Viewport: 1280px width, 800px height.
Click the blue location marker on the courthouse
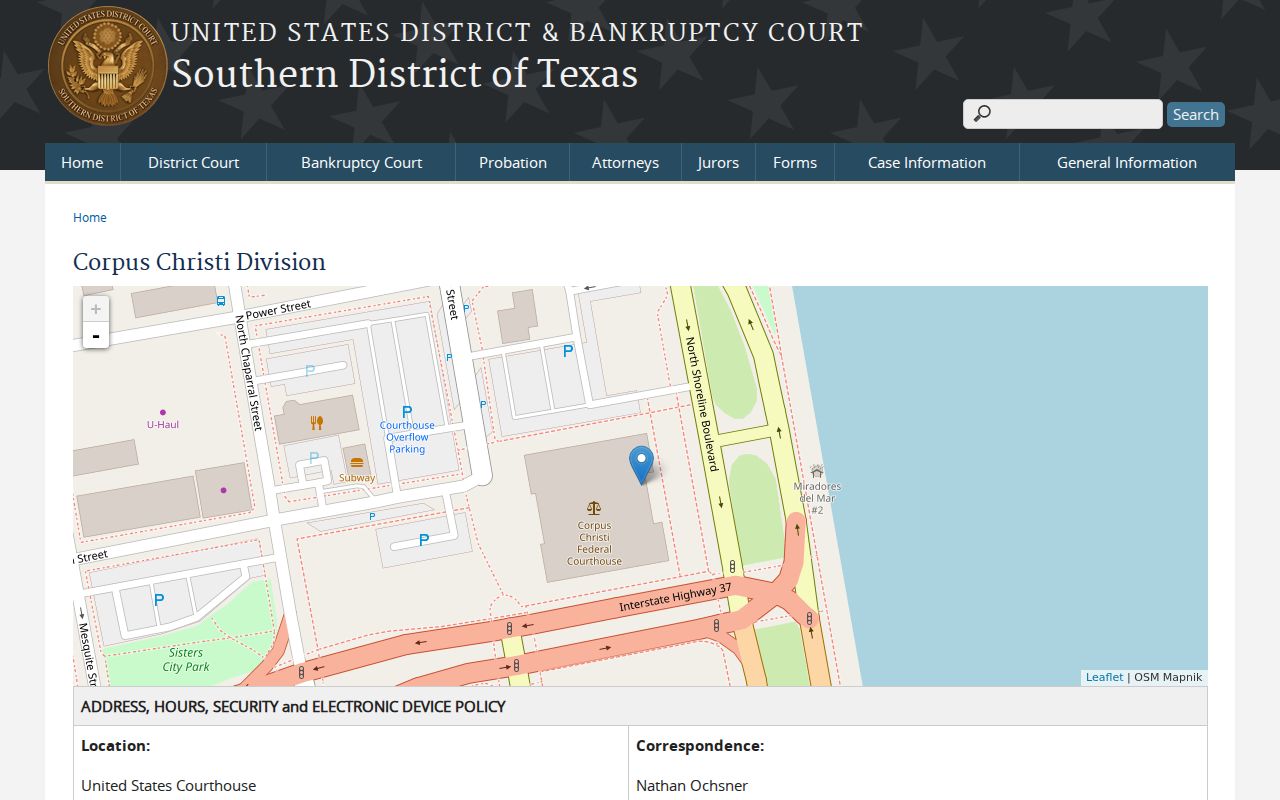[x=641, y=466]
